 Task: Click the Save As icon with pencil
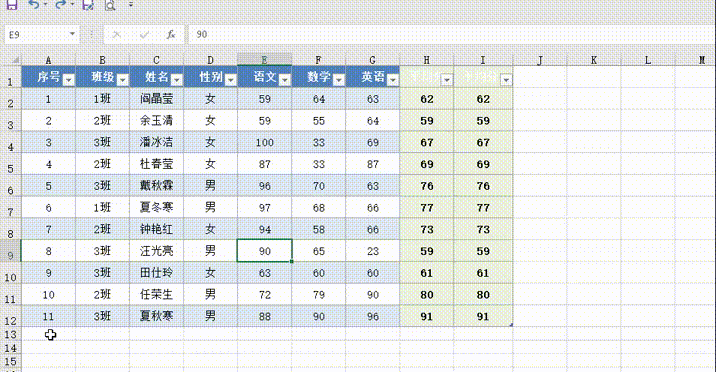(x=88, y=5)
